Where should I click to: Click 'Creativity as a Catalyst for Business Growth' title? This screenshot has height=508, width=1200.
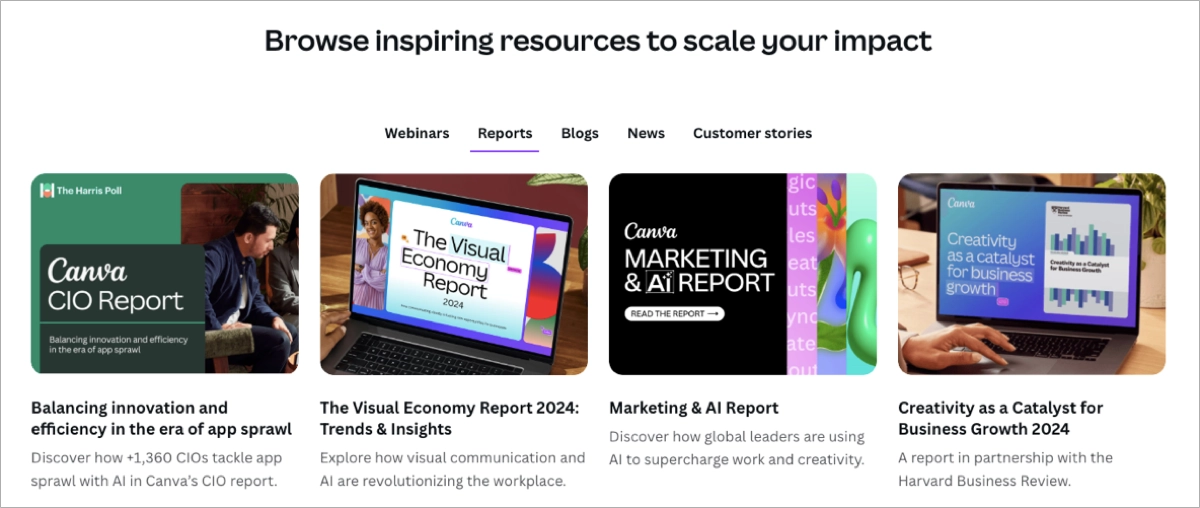point(1000,418)
